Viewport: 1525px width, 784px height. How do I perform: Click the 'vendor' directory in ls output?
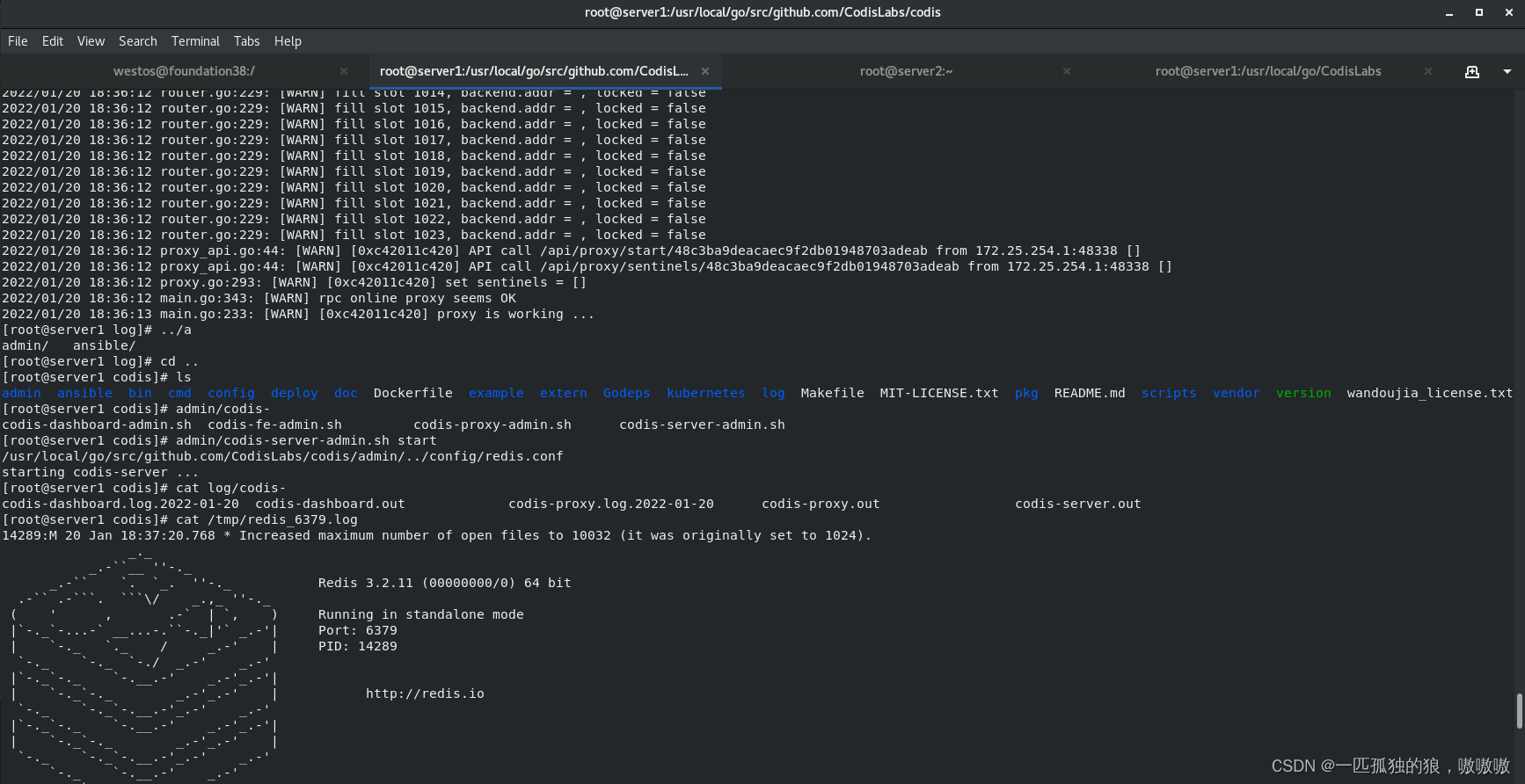1236,393
